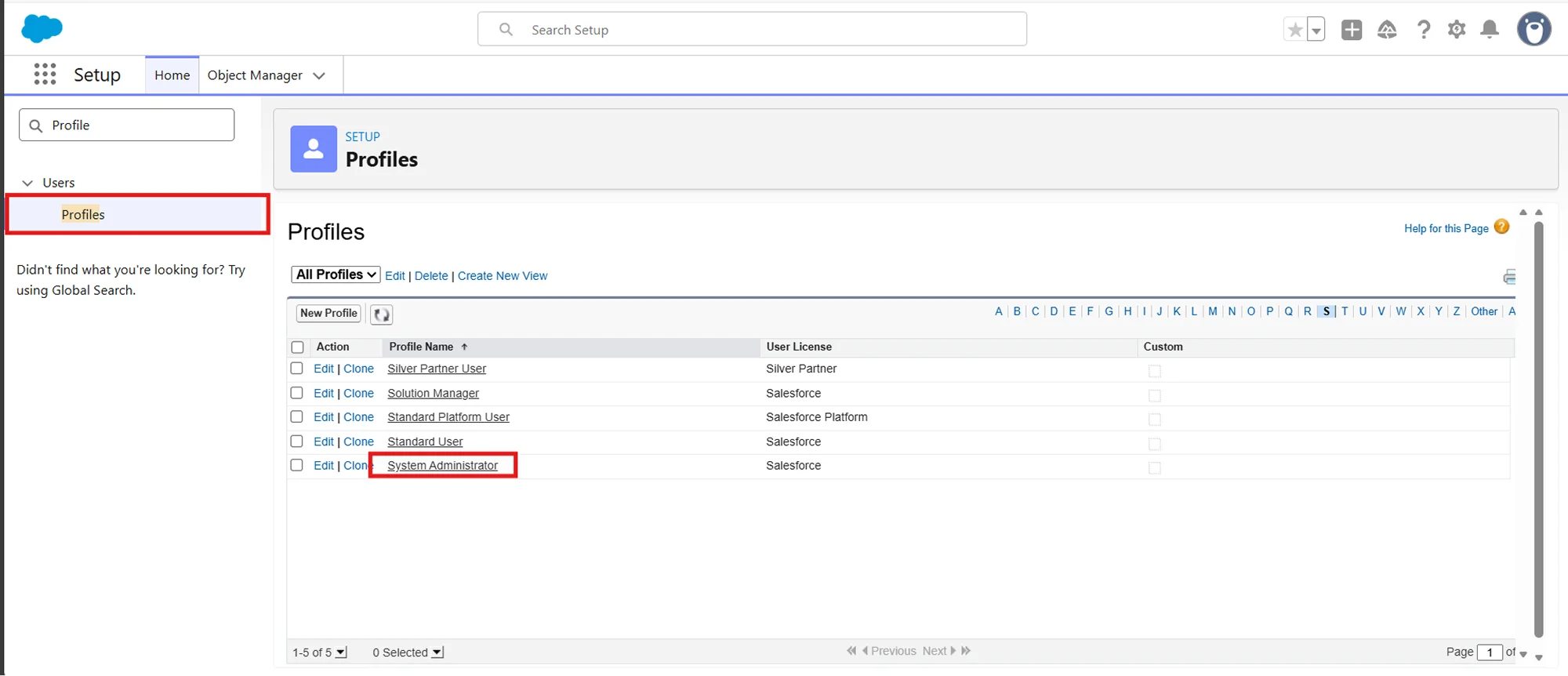Open the Help question mark icon
The width and height of the screenshot is (1568, 676).
pos(1424,30)
